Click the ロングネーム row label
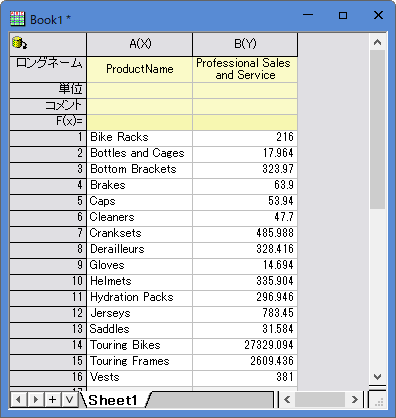Image resolution: width=396 pixels, height=418 pixels. click(x=48, y=69)
